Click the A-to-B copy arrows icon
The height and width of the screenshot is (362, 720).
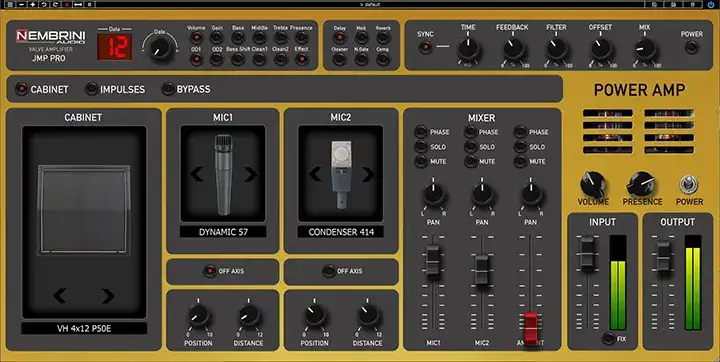[x=78, y=4]
